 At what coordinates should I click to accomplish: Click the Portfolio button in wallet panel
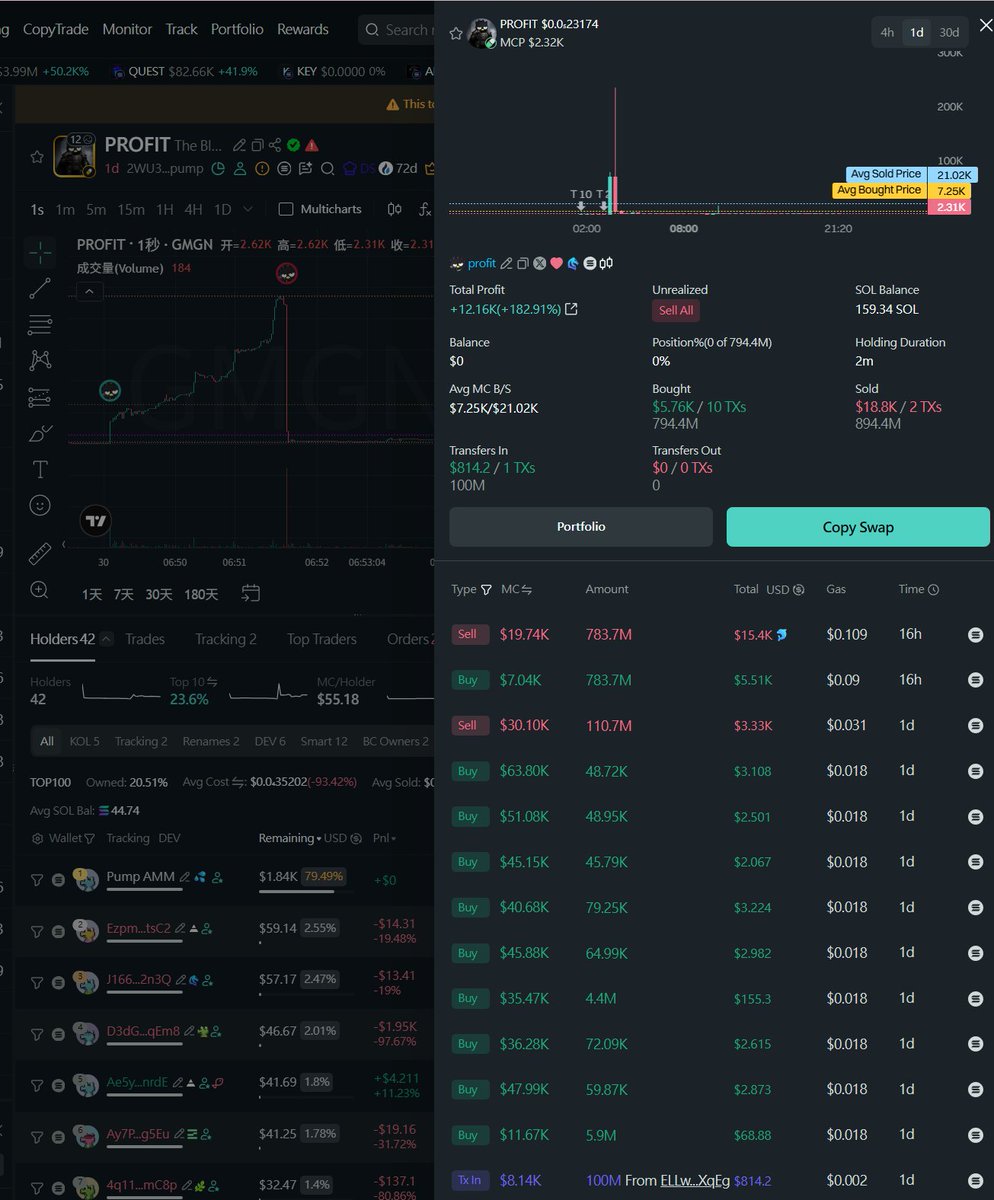pos(581,527)
